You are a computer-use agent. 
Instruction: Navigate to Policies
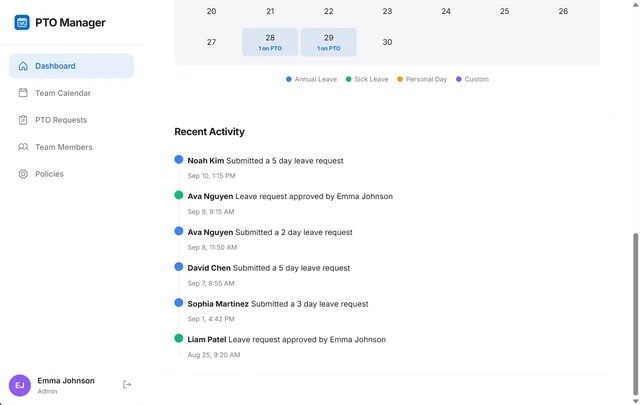click(71, 174)
